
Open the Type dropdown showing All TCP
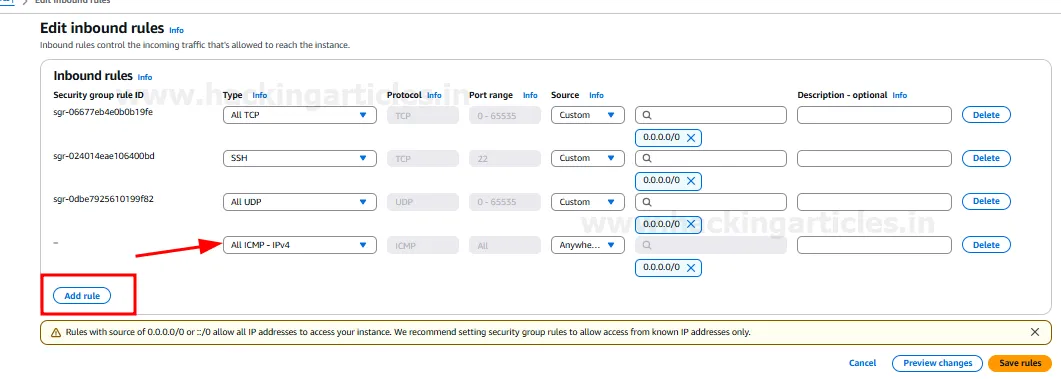coord(300,115)
